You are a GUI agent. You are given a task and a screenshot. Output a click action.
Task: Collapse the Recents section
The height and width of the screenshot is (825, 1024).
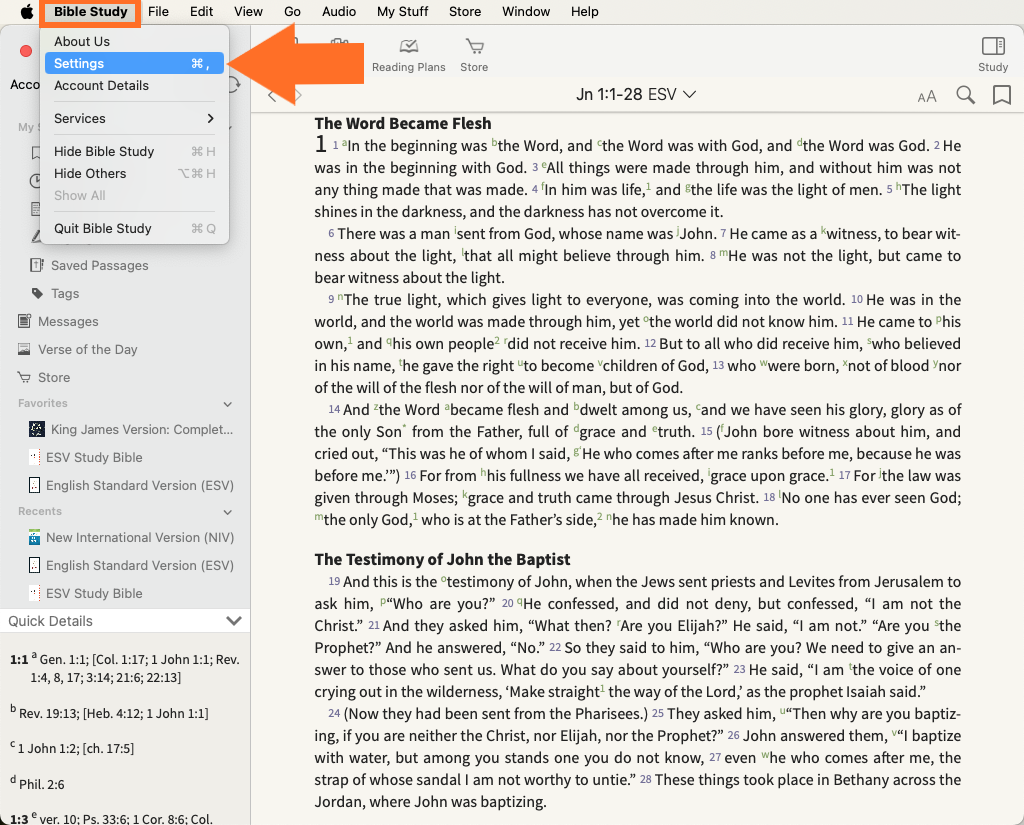coord(228,512)
